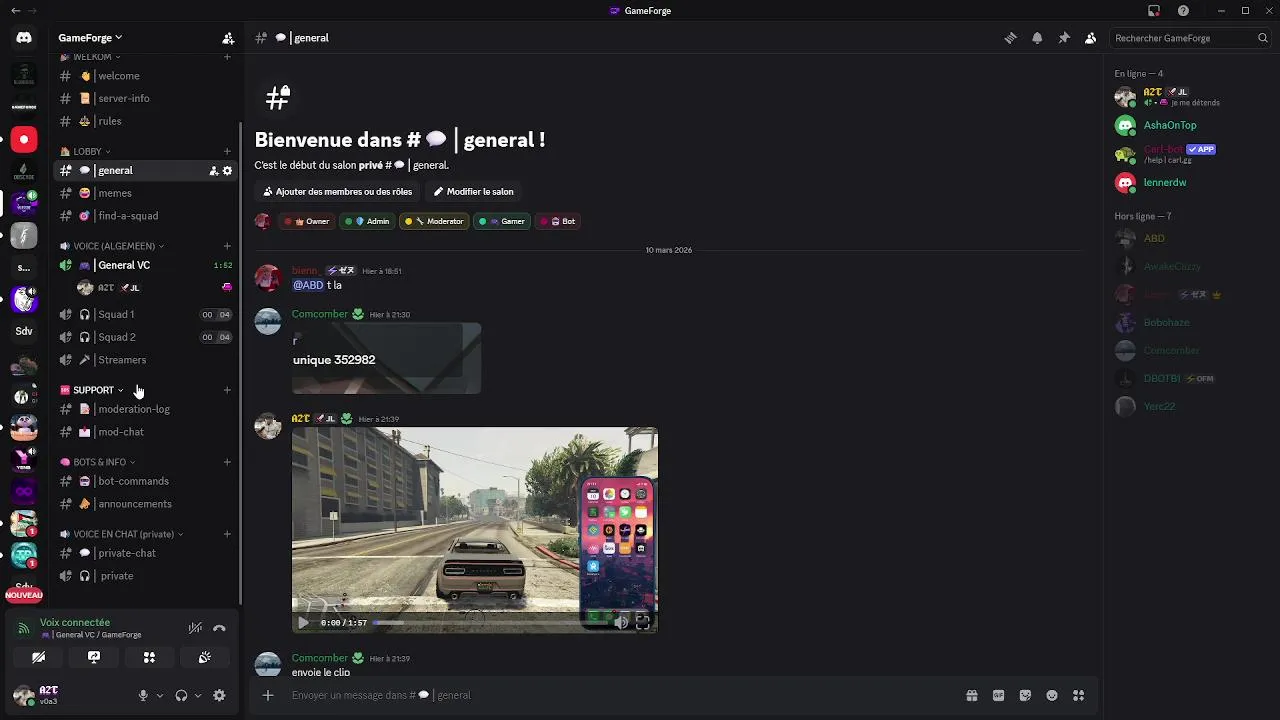Click Modifier le salon button

474,191
